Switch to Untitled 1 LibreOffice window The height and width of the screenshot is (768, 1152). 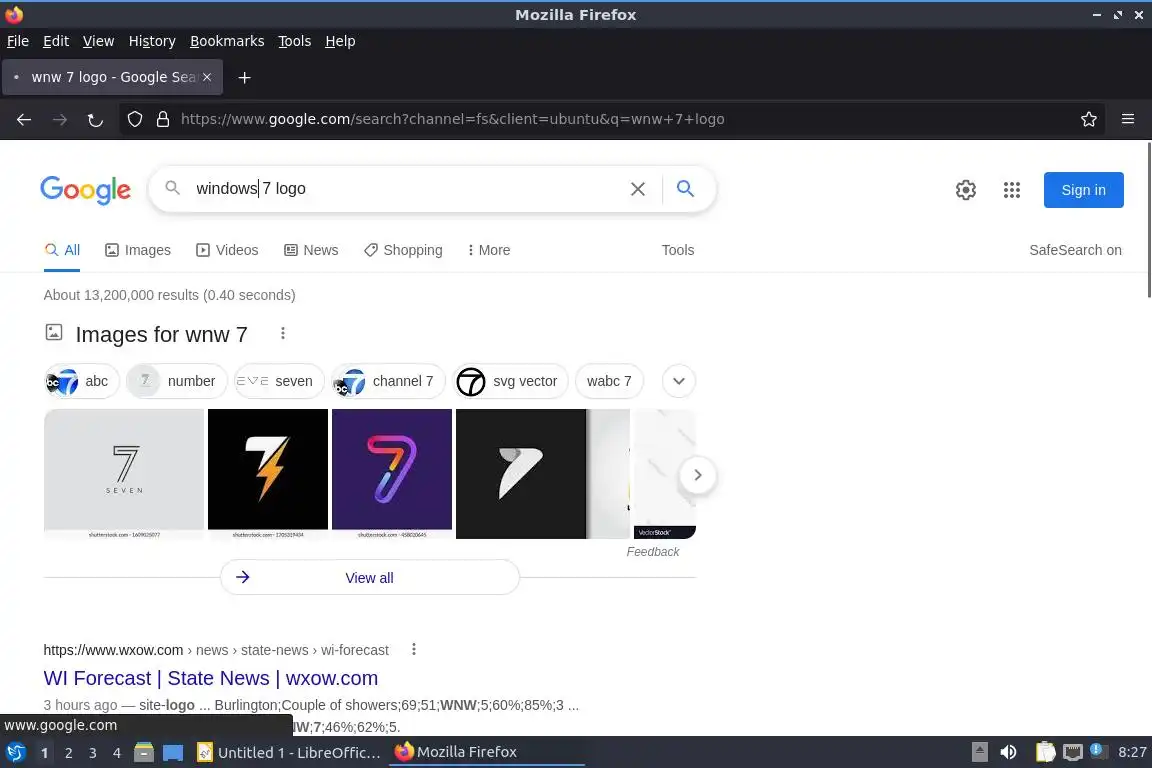289,753
